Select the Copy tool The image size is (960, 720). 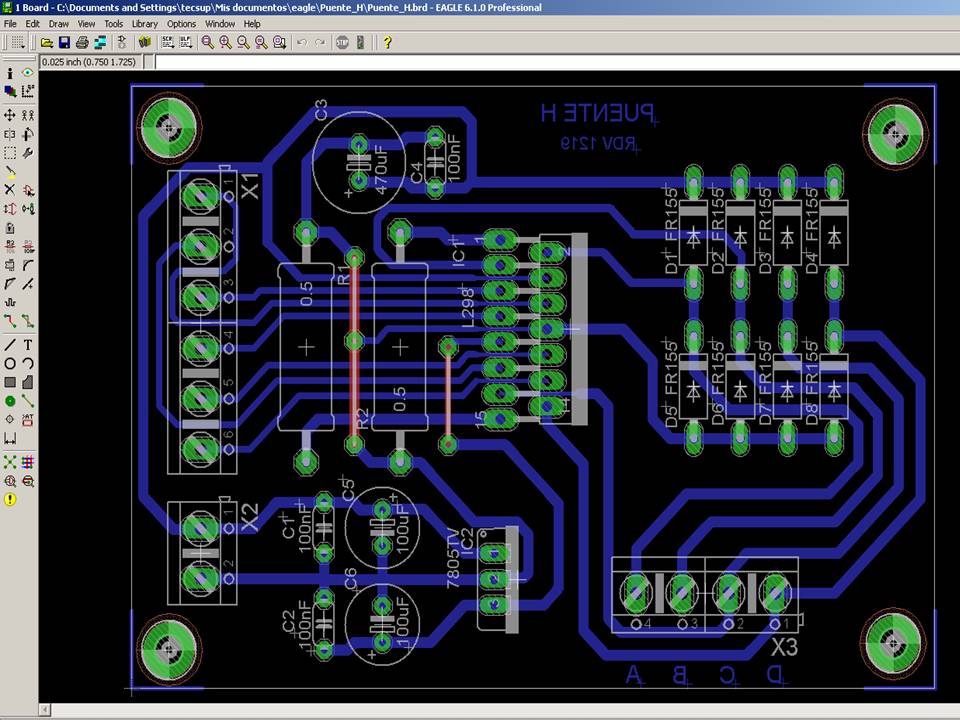click(28, 115)
